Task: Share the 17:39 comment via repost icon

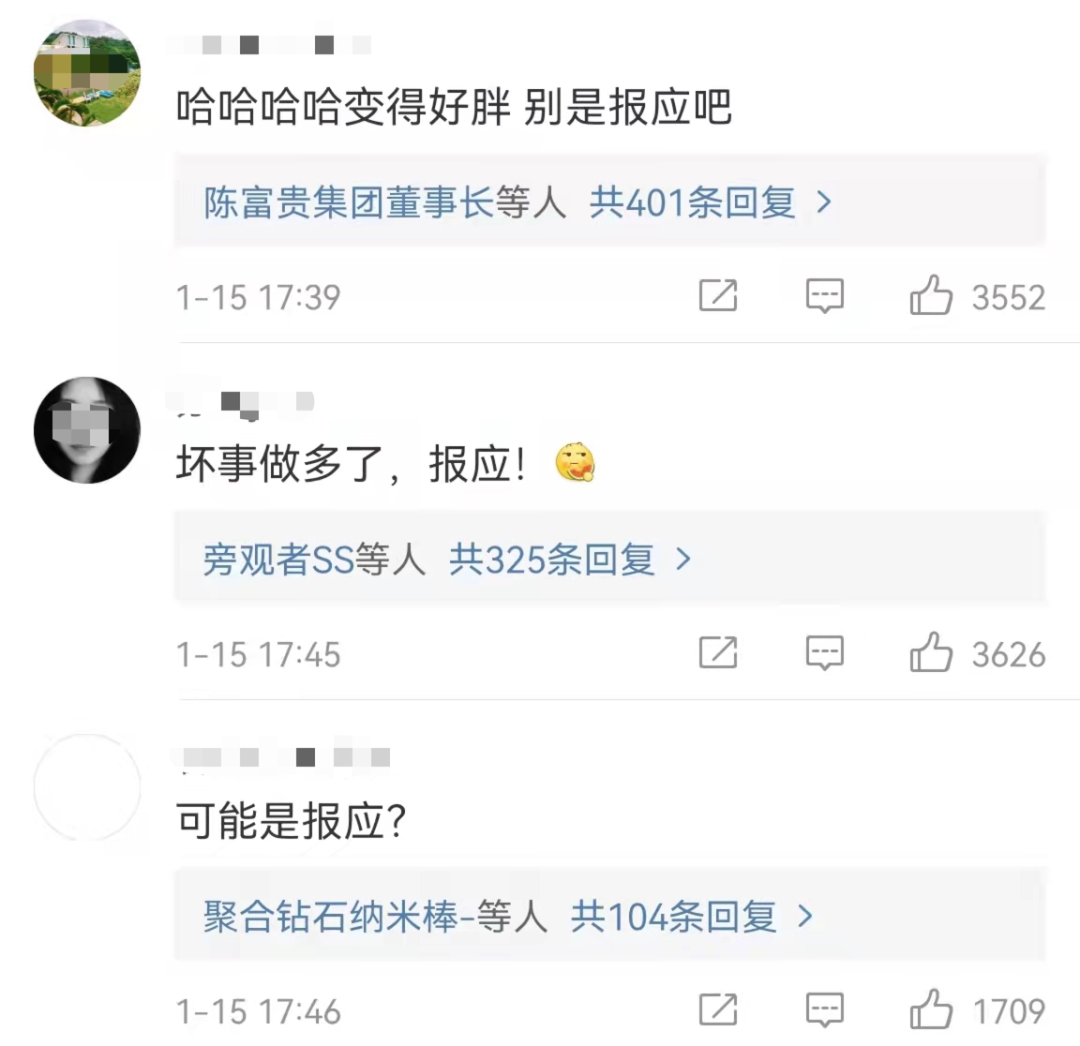Action: pyautogui.click(x=718, y=296)
